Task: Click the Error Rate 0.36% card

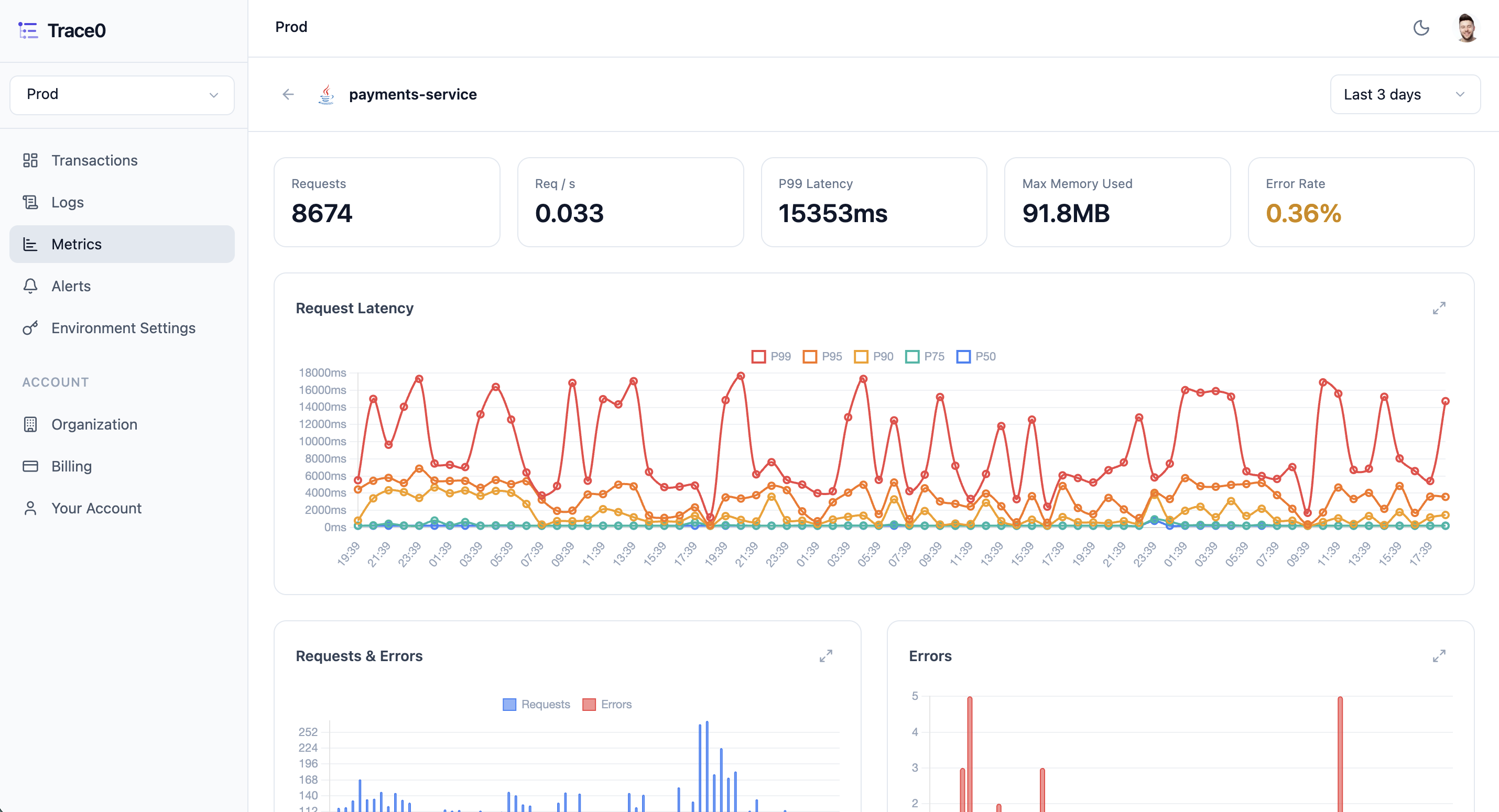Action: point(1361,202)
